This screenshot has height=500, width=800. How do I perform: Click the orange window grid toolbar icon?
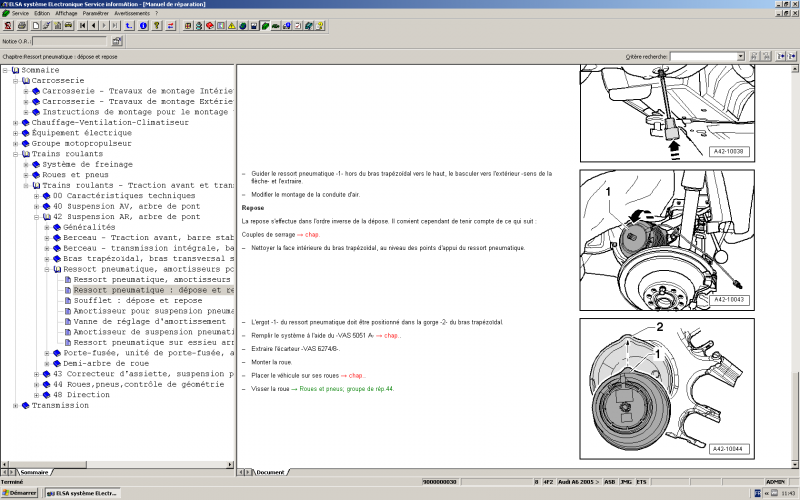click(x=188, y=26)
